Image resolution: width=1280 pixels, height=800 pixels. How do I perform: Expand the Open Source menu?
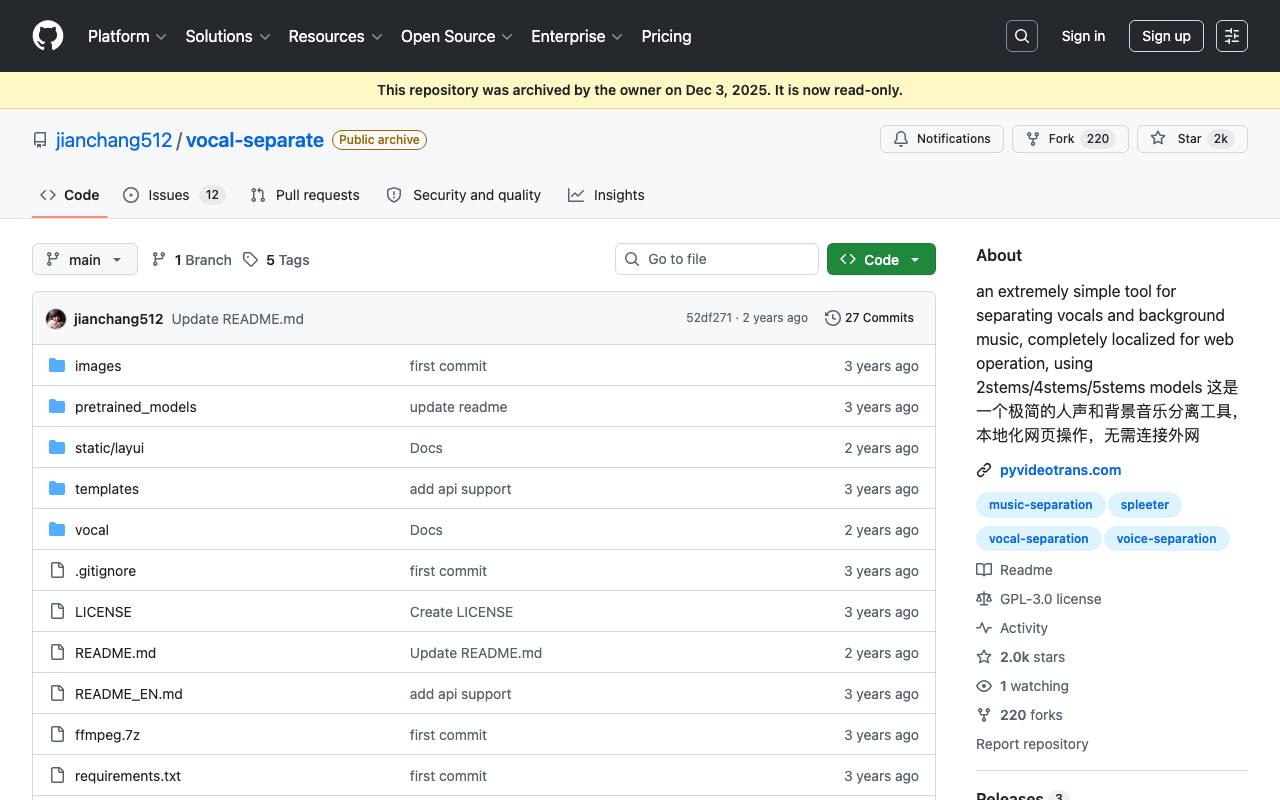pos(457,36)
